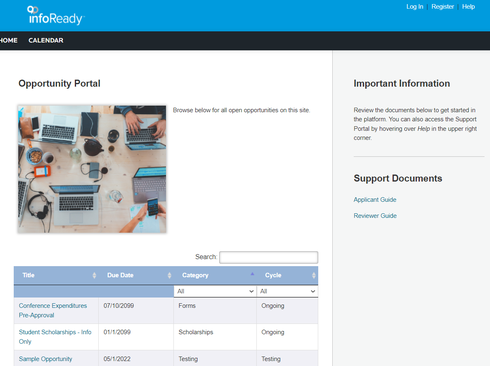Open Student Scholarships - Info Only opportunity
Image resolution: width=490 pixels, height=366 pixels.
pyautogui.click(x=55, y=337)
